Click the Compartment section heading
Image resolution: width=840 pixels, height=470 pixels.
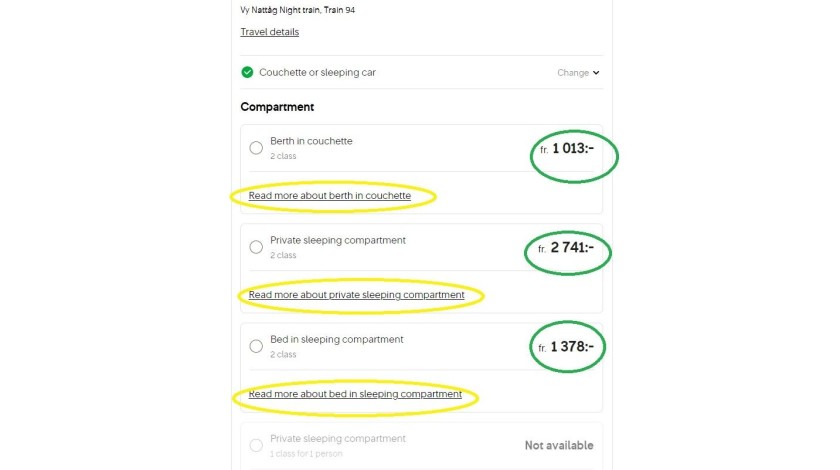pos(277,107)
